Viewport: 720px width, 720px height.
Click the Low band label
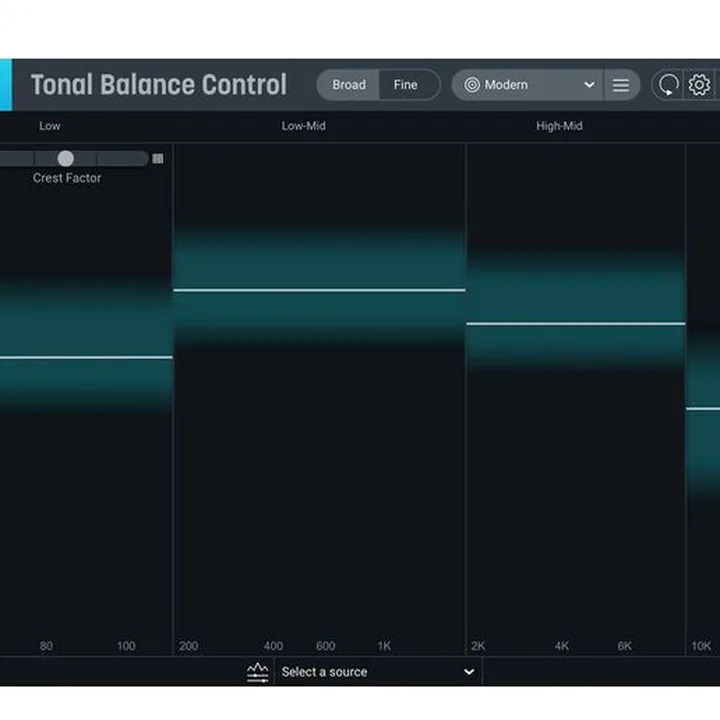[x=50, y=126]
